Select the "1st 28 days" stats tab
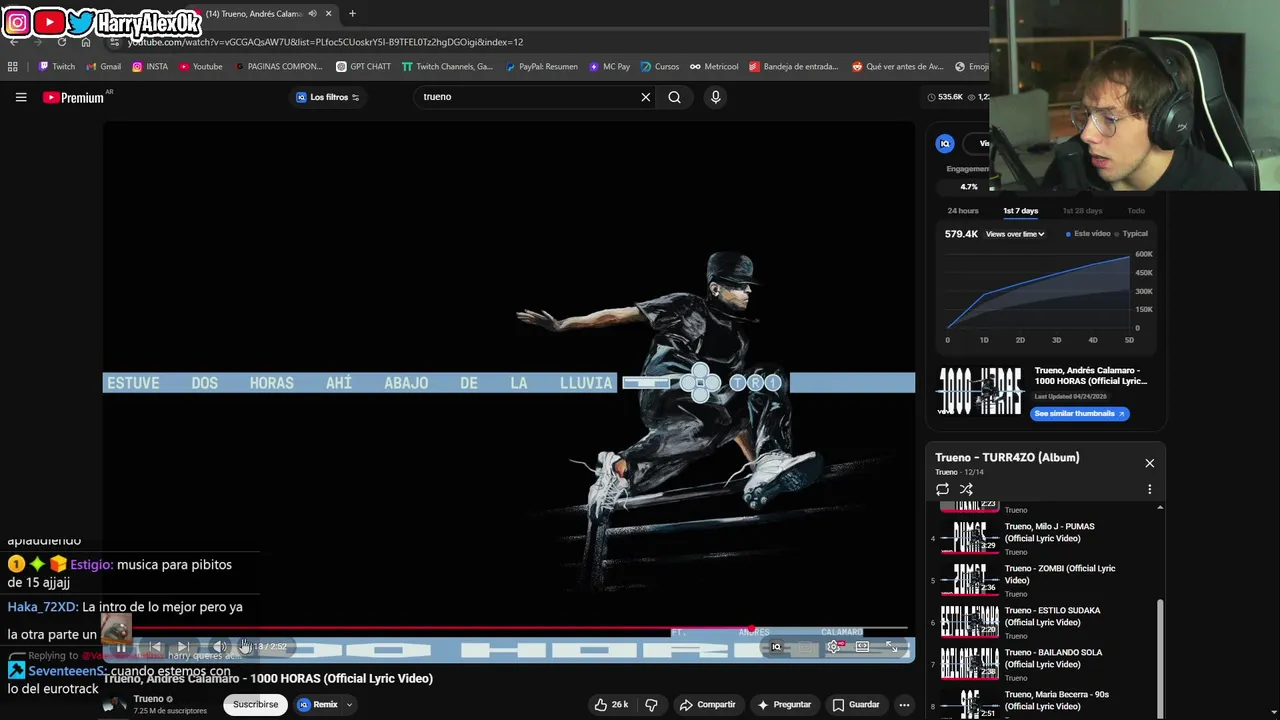The width and height of the screenshot is (1280, 720). click(x=1082, y=211)
